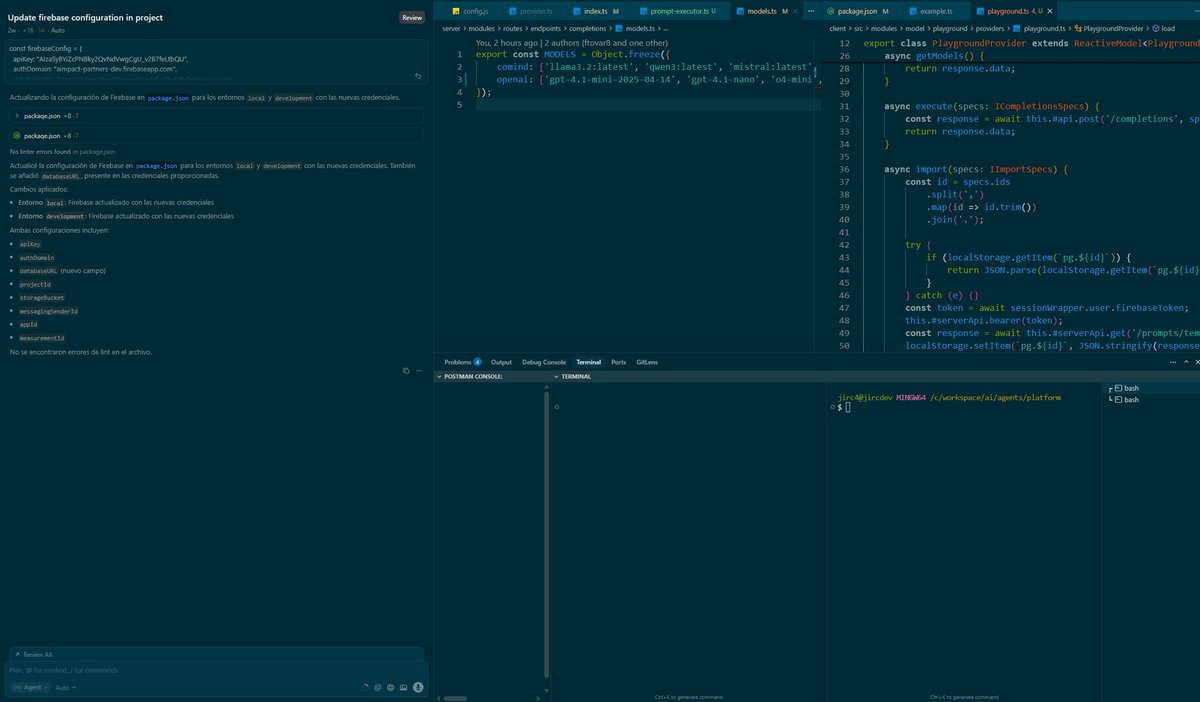Click the revert arrow icon in prompt box
This screenshot has width=1200, height=702.
[417, 76]
